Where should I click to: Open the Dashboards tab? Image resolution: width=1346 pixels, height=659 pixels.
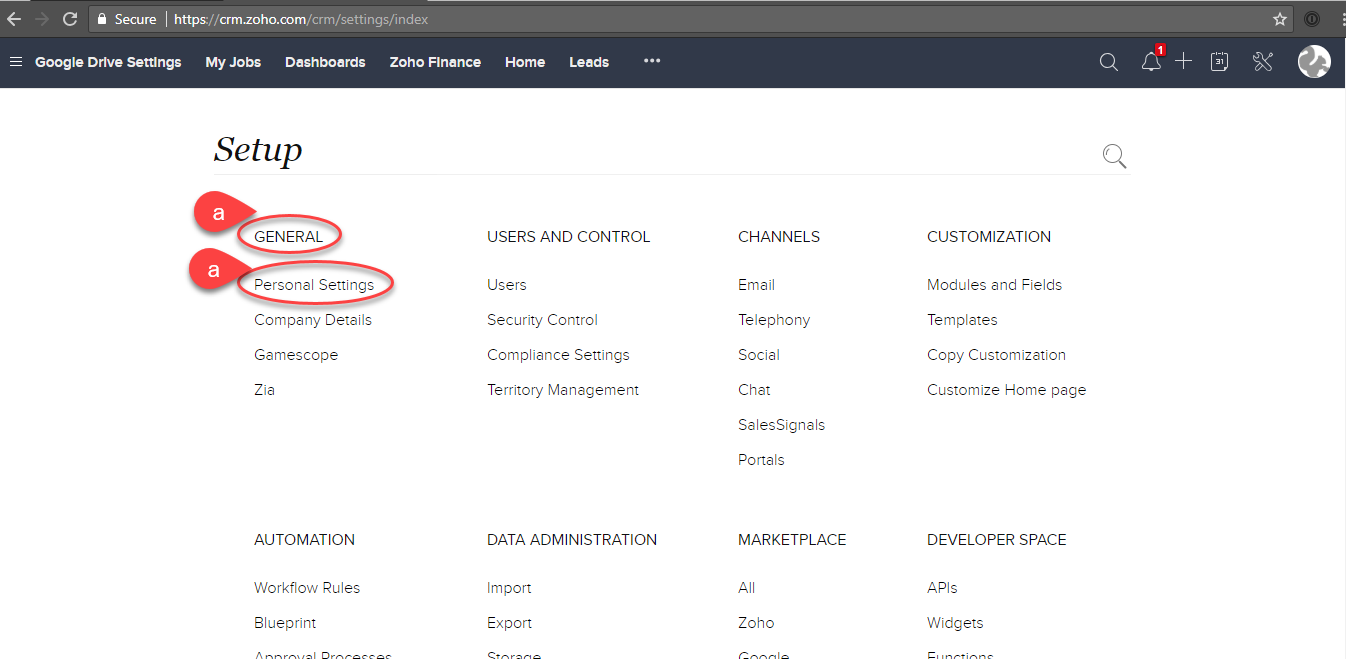click(x=325, y=62)
